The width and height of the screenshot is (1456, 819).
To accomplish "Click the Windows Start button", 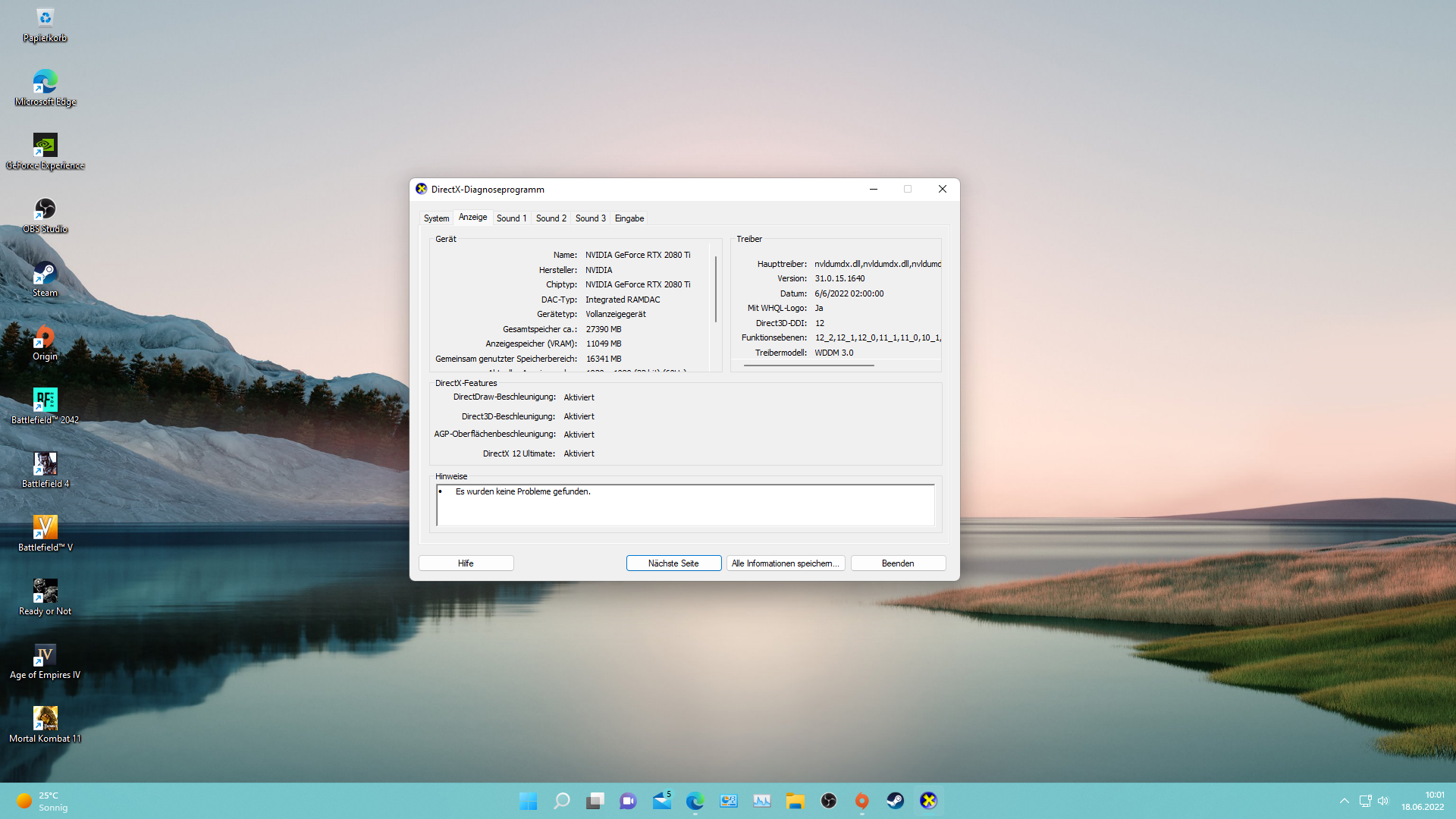I will (529, 801).
